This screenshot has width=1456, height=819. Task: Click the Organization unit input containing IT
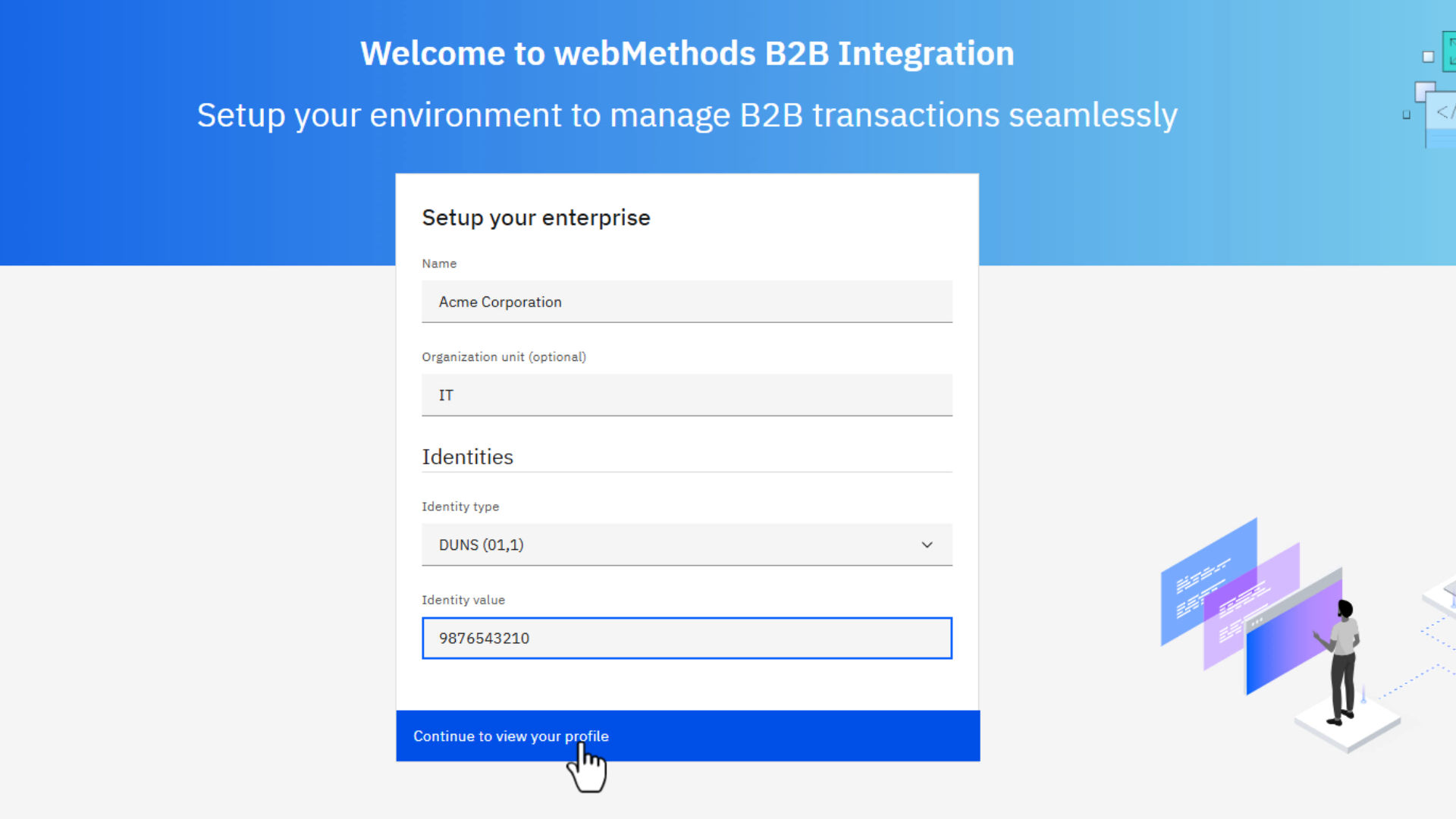pyautogui.click(x=686, y=395)
